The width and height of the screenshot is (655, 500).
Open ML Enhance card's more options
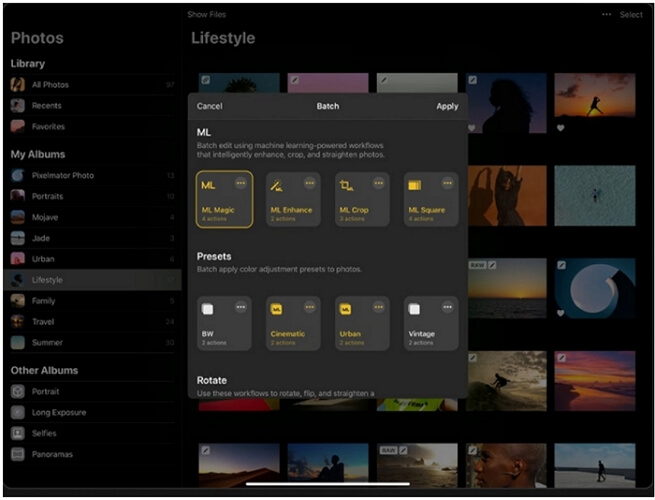click(x=310, y=183)
